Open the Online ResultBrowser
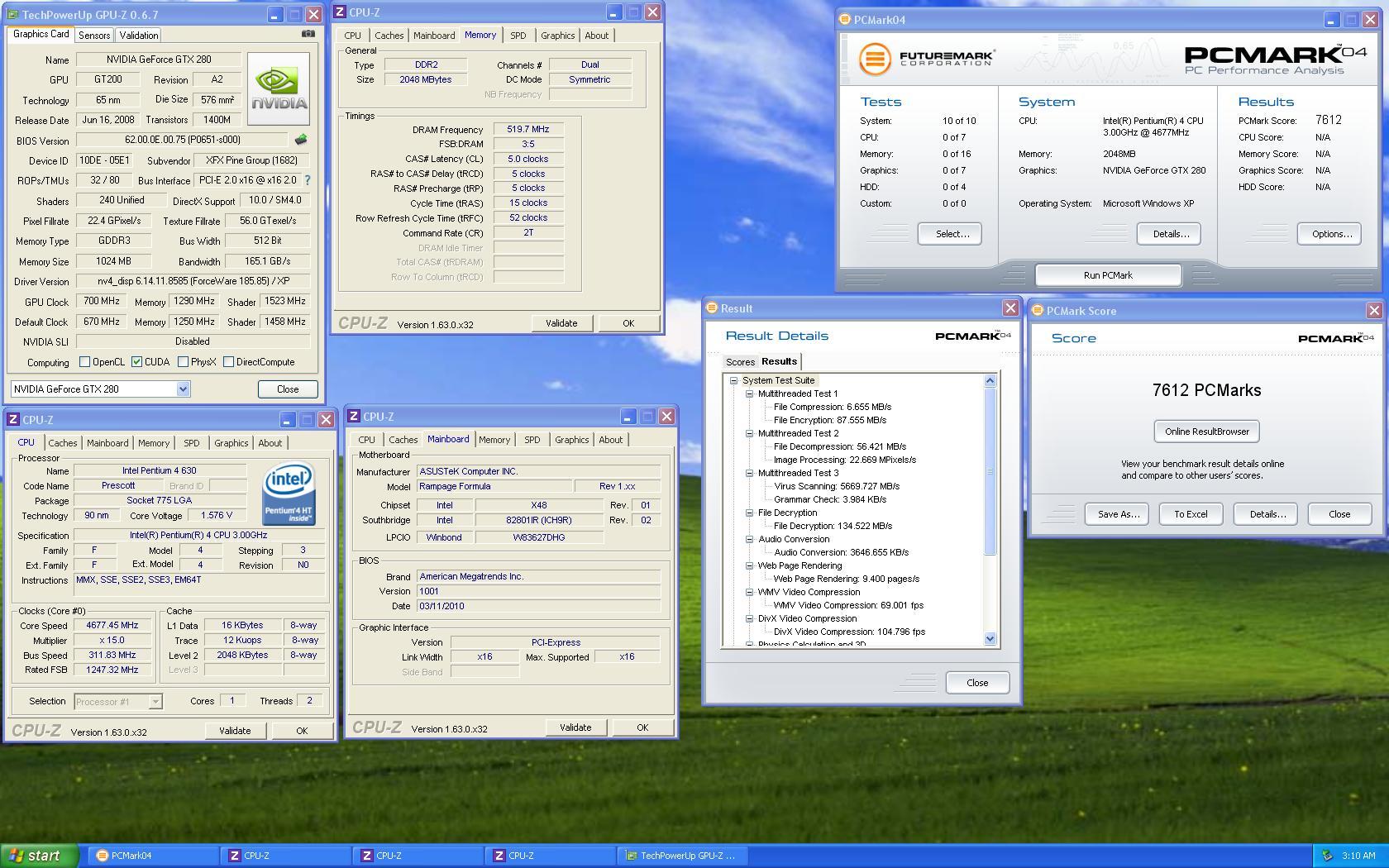1389x868 pixels. (x=1206, y=432)
